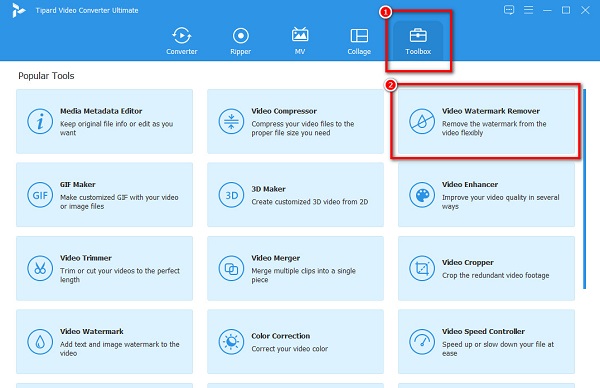600x388 pixels.
Task: Open GIF Maker title
Action: pyautogui.click(x=78, y=184)
